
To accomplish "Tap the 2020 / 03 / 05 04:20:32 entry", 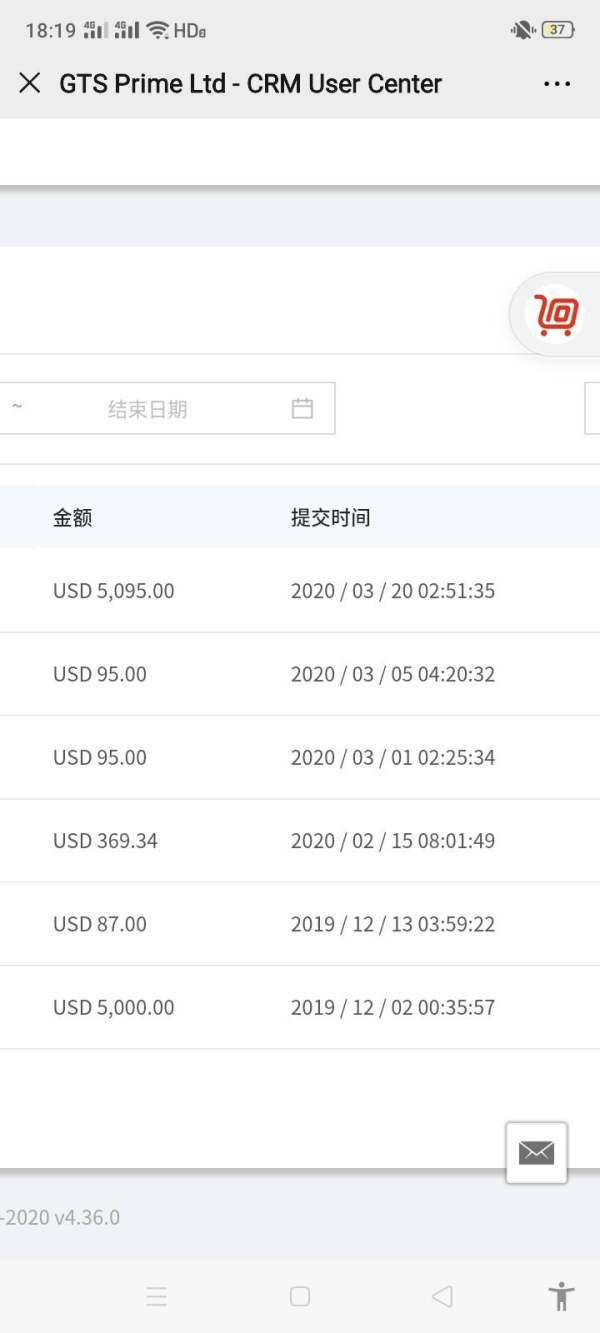I will [x=393, y=674].
